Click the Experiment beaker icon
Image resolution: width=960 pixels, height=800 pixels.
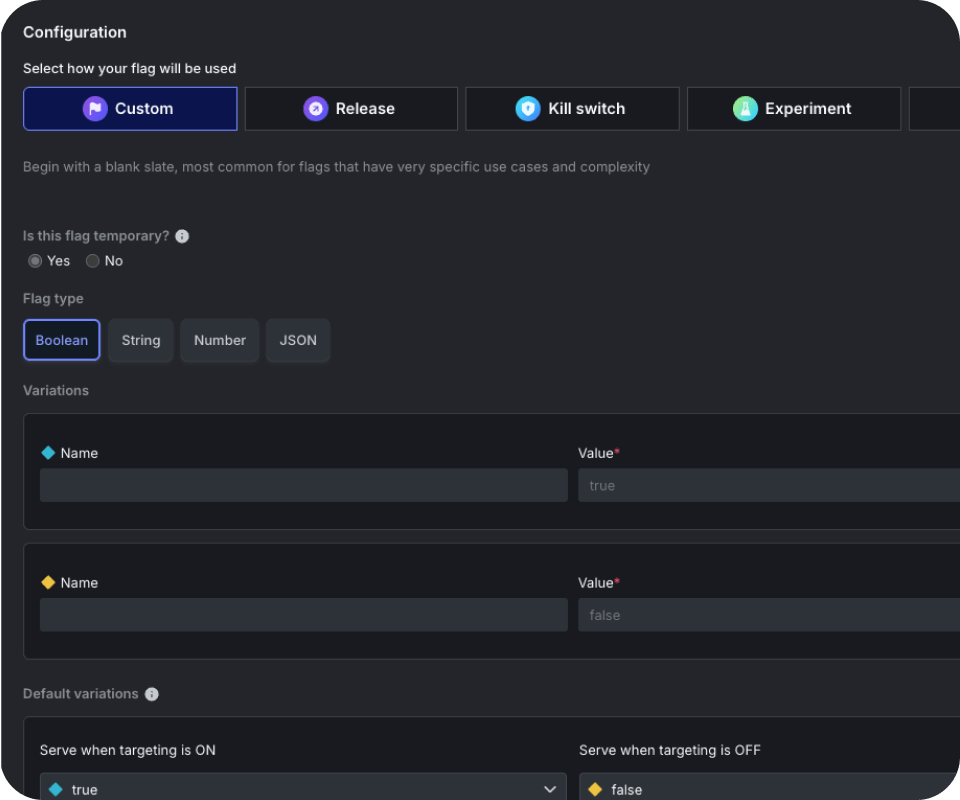[745, 109]
